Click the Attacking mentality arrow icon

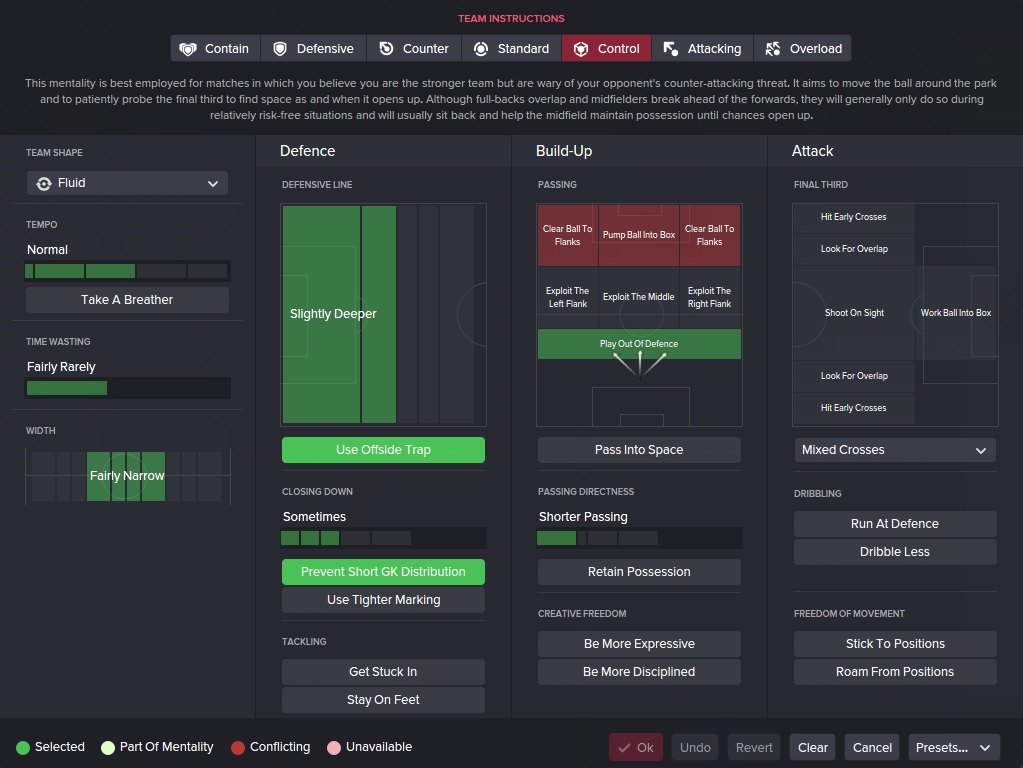[x=671, y=49]
